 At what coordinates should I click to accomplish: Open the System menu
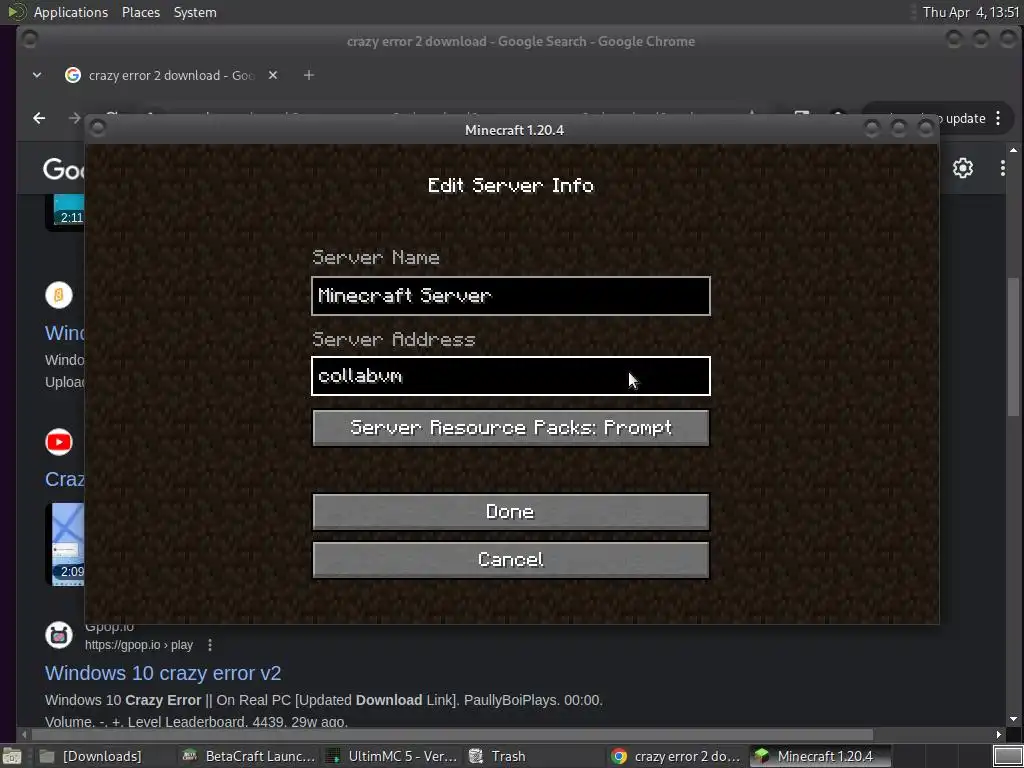[x=195, y=12]
